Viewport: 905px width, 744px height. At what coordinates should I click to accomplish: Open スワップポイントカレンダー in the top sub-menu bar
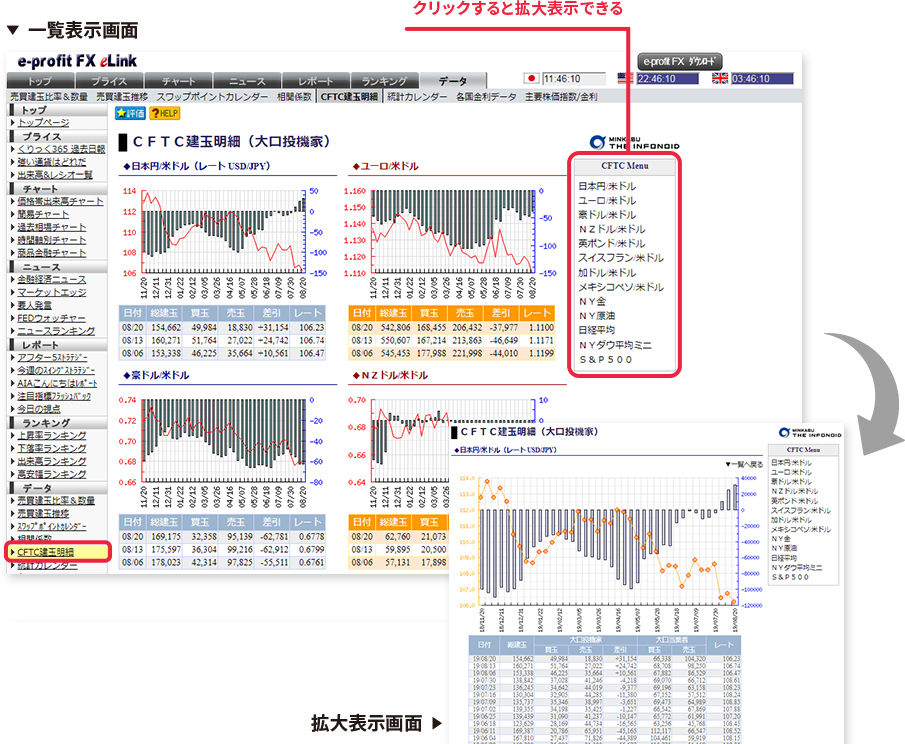(x=212, y=97)
